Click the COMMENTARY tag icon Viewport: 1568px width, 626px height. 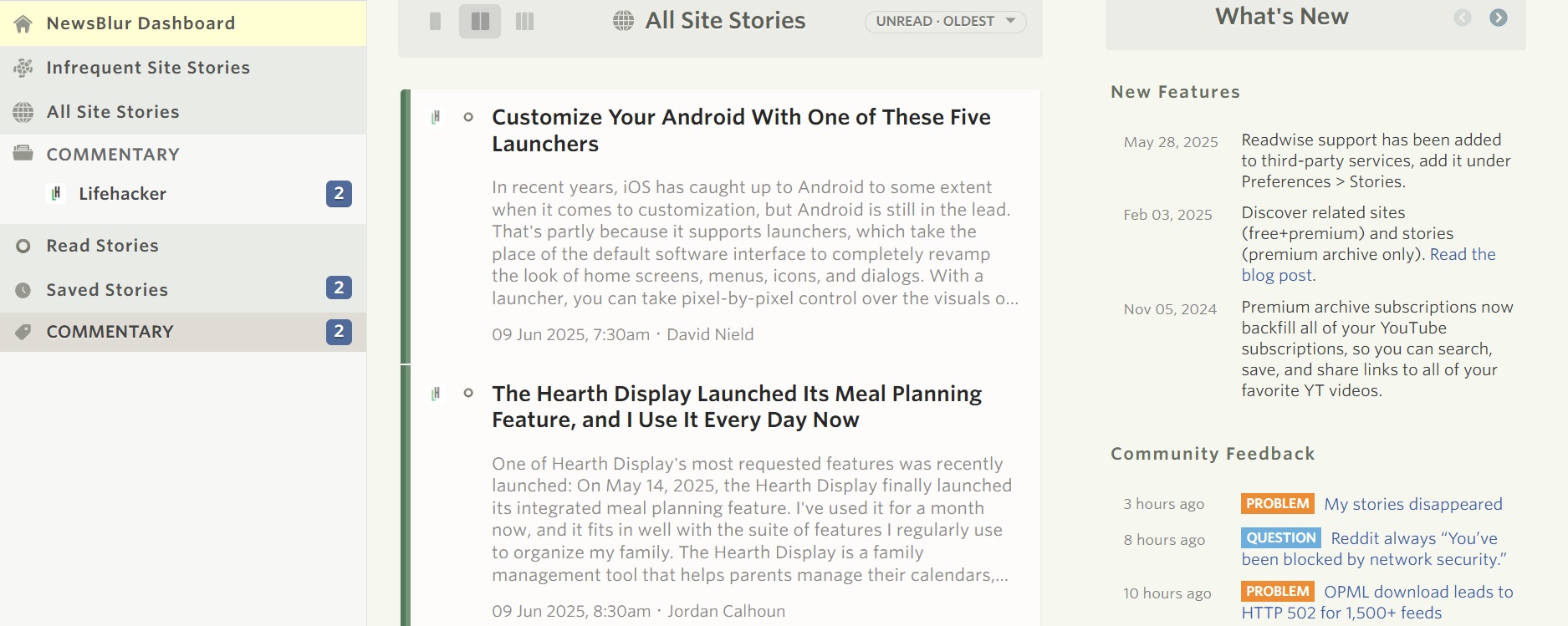pyautogui.click(x=23, y=332)
